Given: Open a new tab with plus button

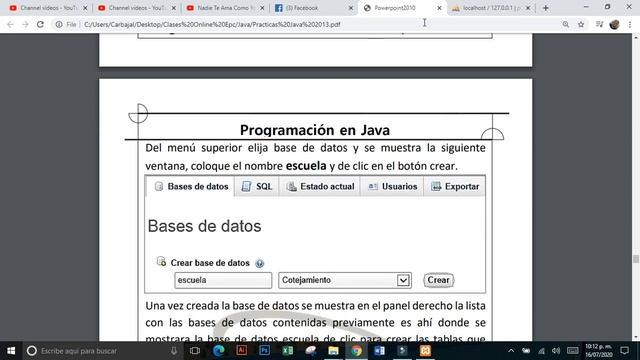Looking at the screenshot, I should (x=546, y=8).
